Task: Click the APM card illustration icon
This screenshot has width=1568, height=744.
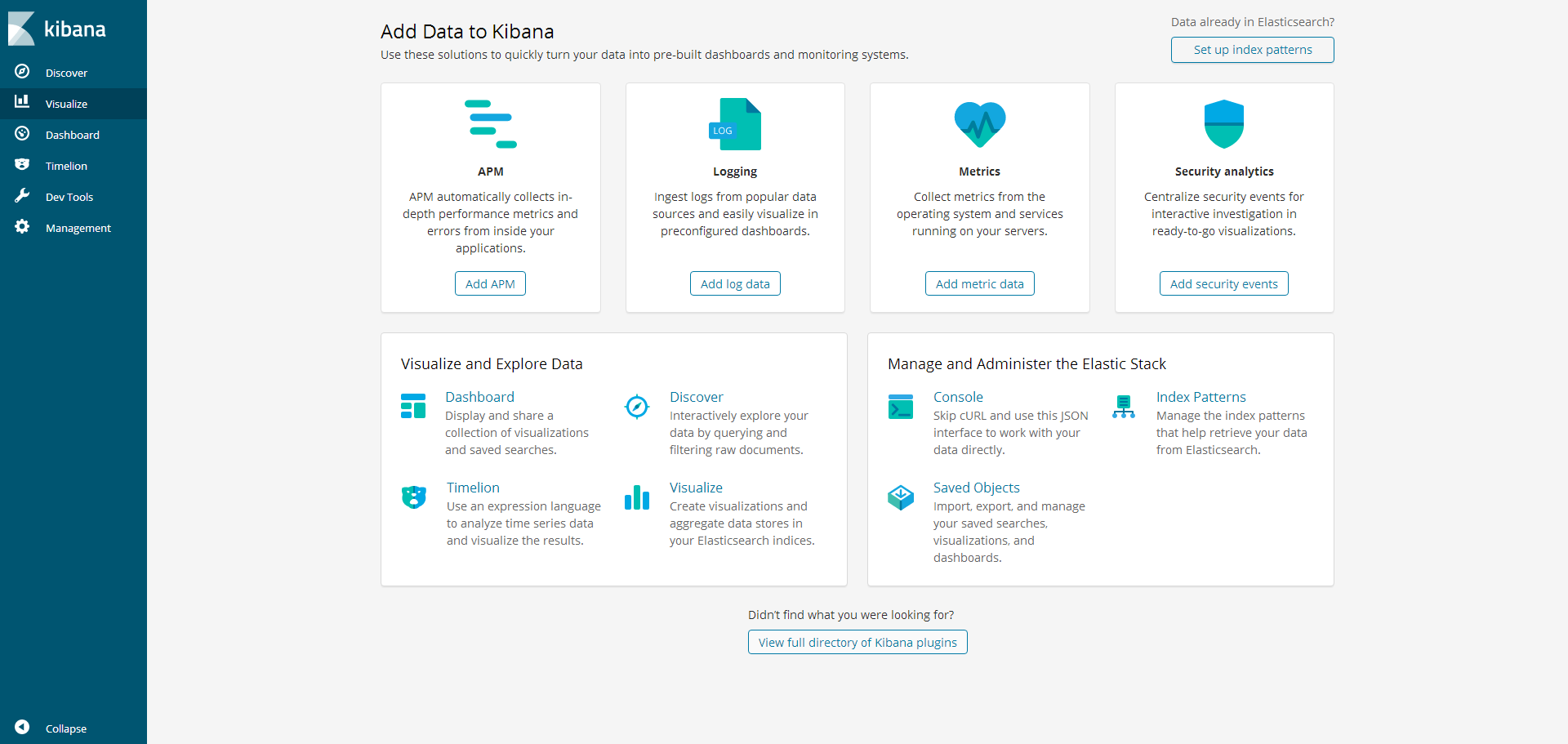Action: [x=490, y=124]
